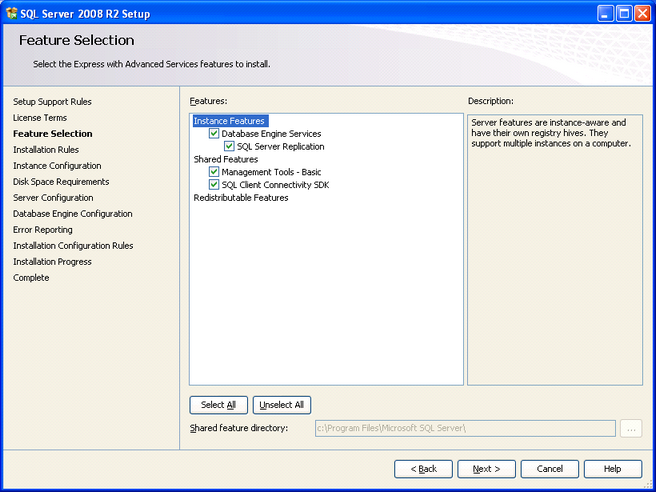
Task: Toggle the Database Engine Services checkbox
Action: [214, 134]
